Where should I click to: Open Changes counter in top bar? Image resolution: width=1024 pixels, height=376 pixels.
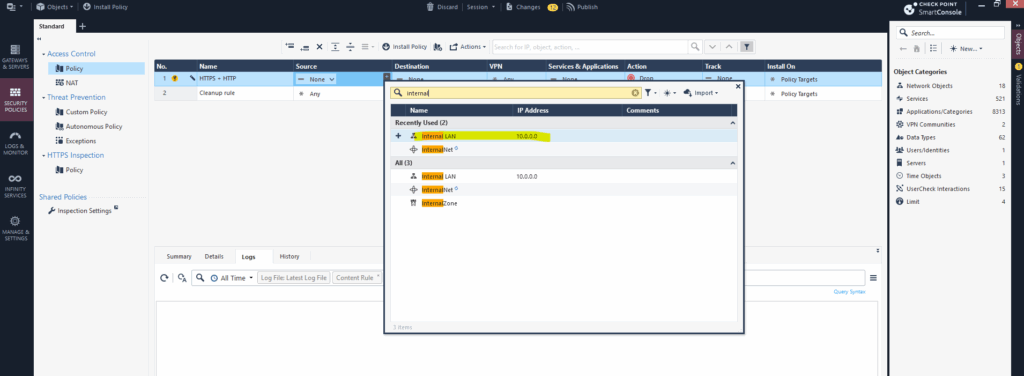pos(532,7)
